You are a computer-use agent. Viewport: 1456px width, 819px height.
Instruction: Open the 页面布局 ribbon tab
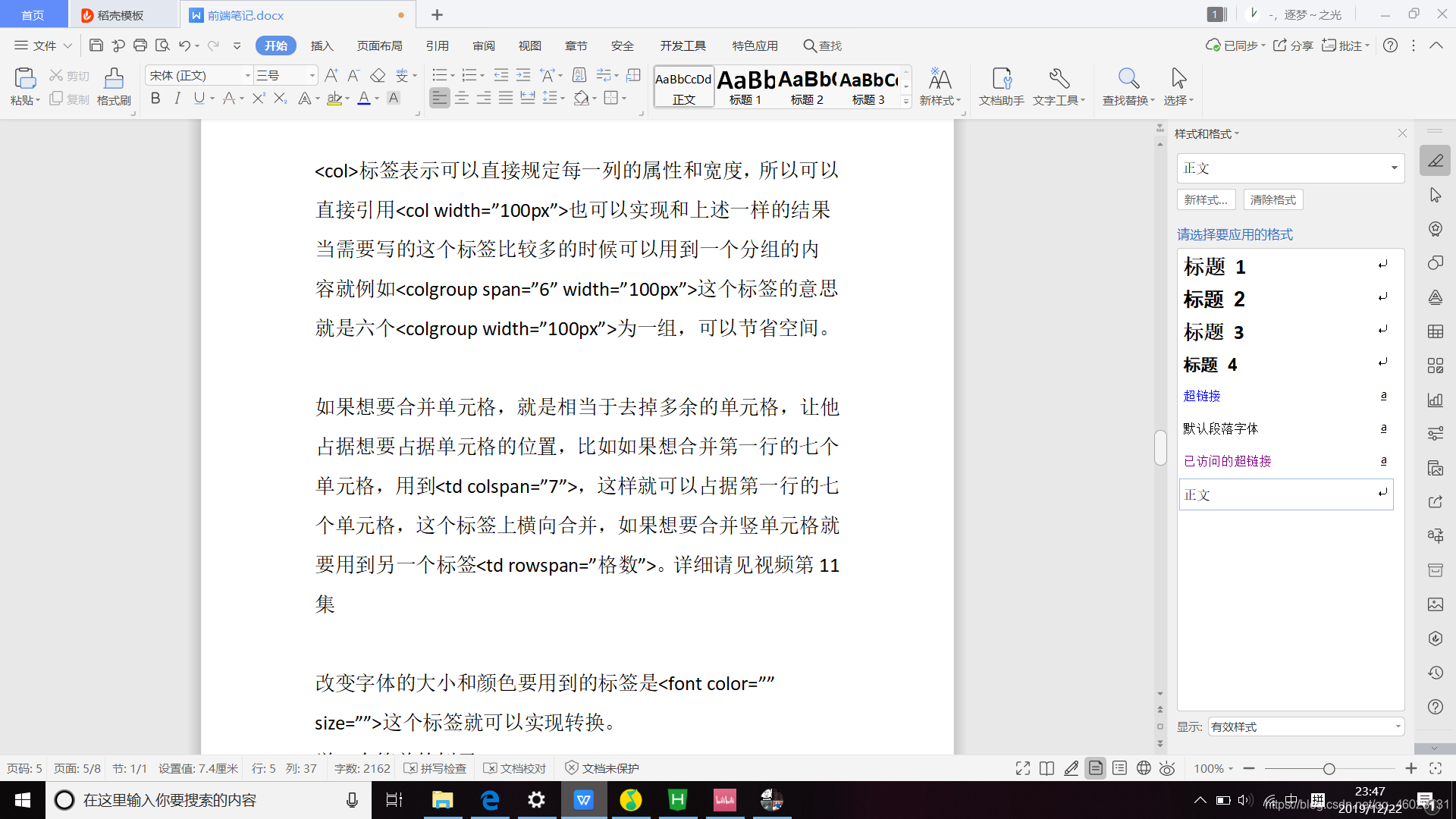click(x=379, y=45)
